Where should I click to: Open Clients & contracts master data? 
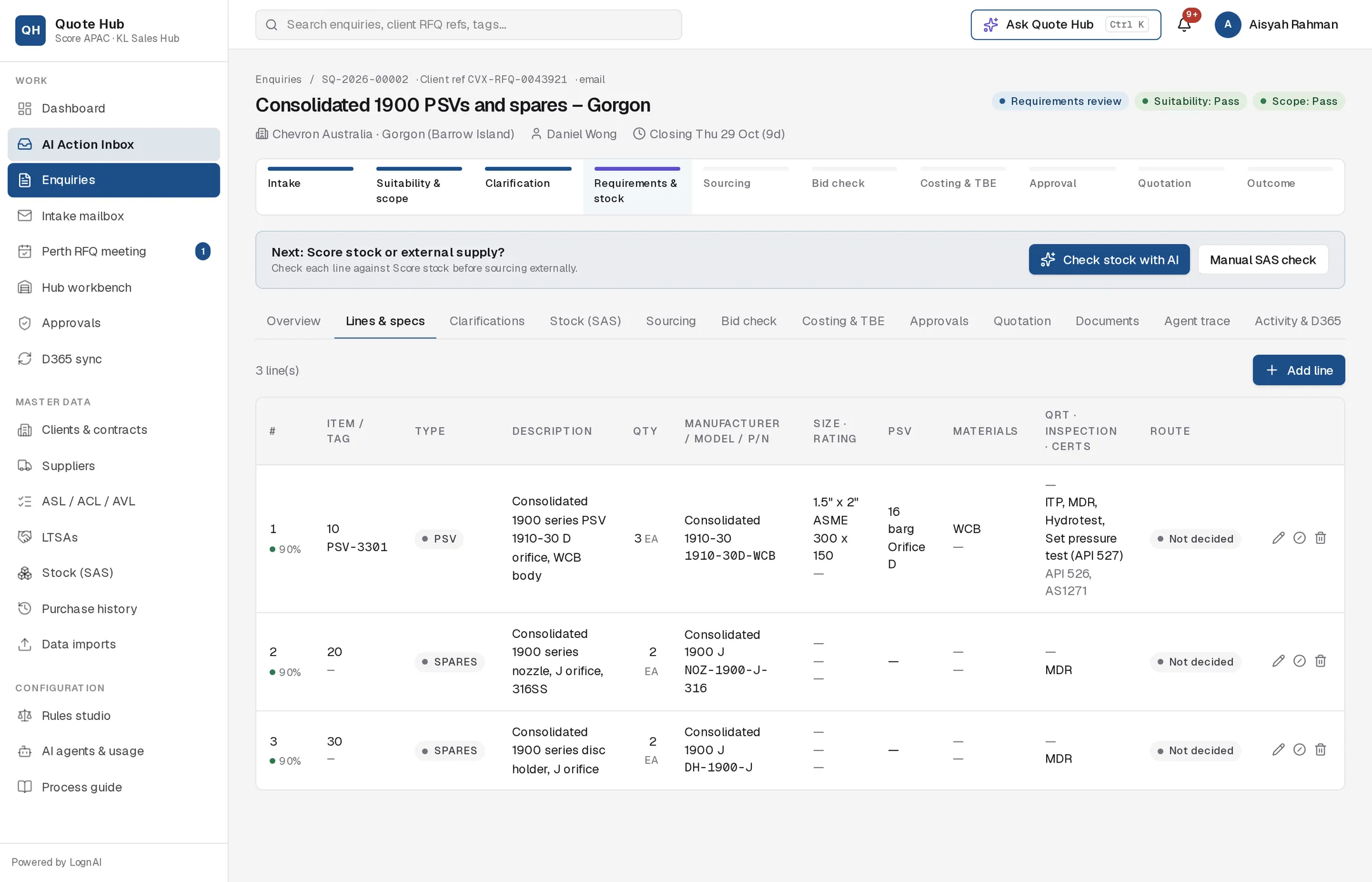pyautogui.click(x=114, y=430)
